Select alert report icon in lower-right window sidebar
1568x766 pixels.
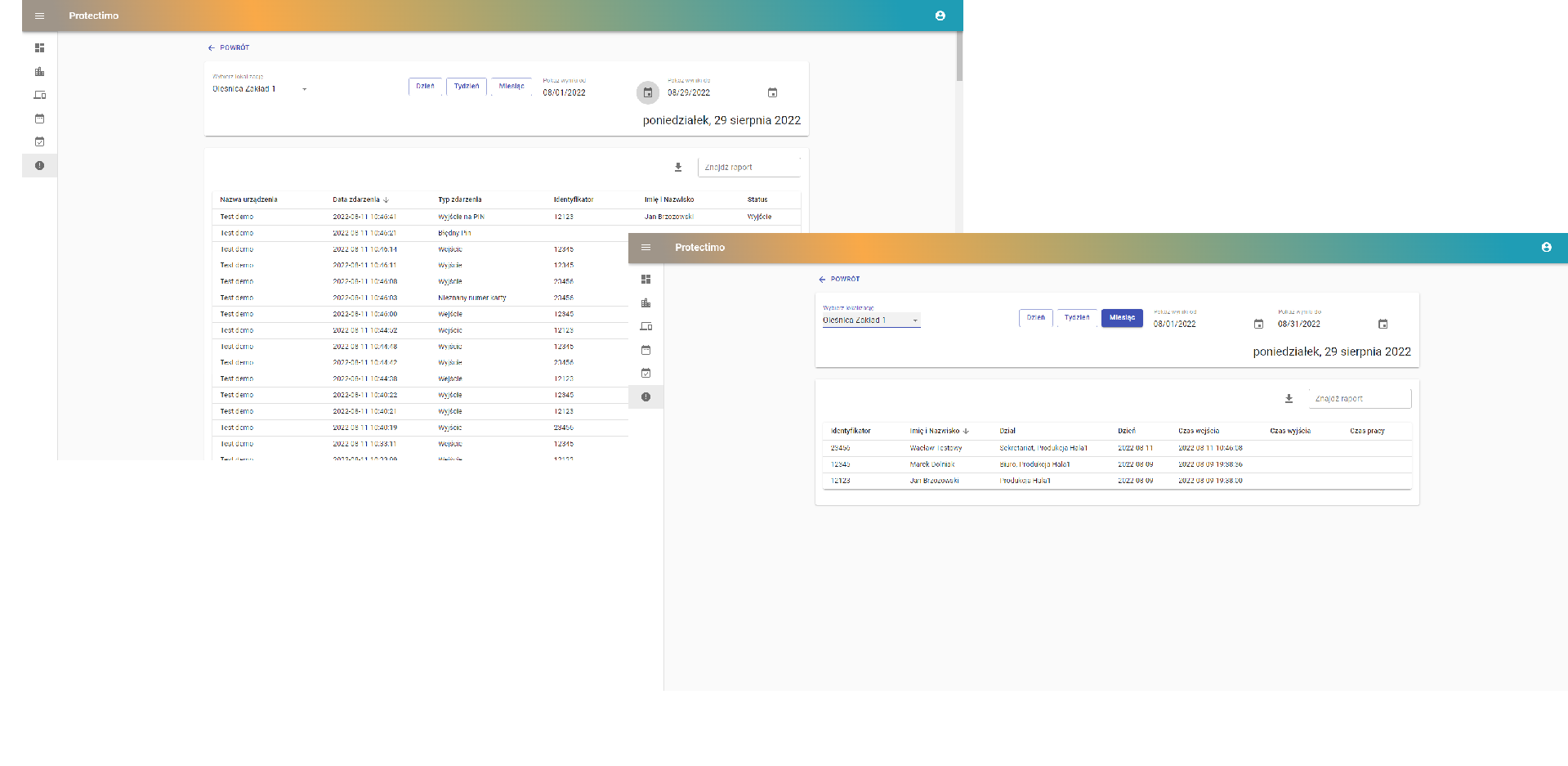tap(646, 396)
